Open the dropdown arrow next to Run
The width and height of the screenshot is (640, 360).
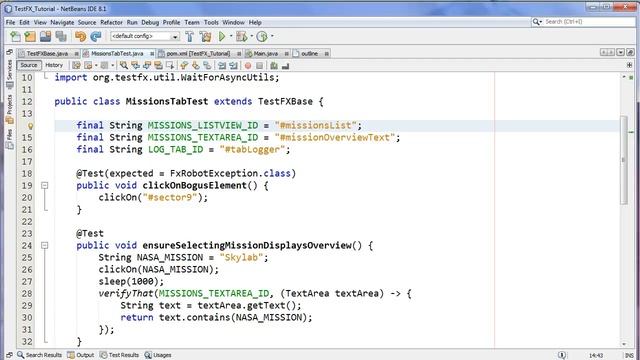tap(231, 36)
